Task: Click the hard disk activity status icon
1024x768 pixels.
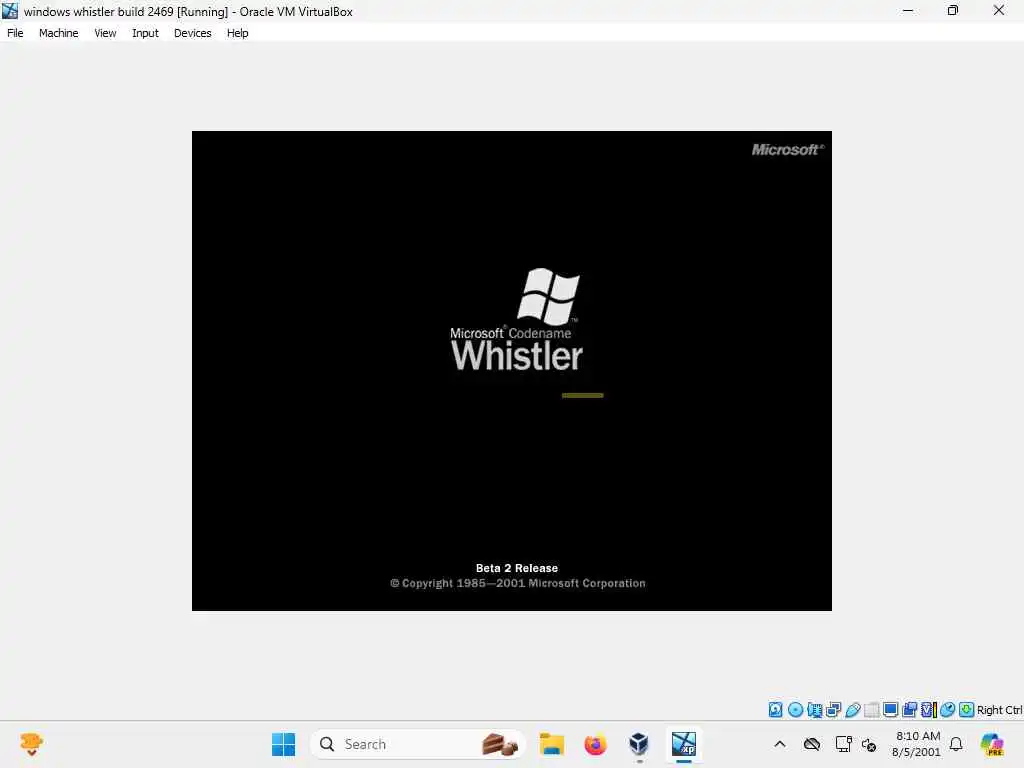Action: 775,709
